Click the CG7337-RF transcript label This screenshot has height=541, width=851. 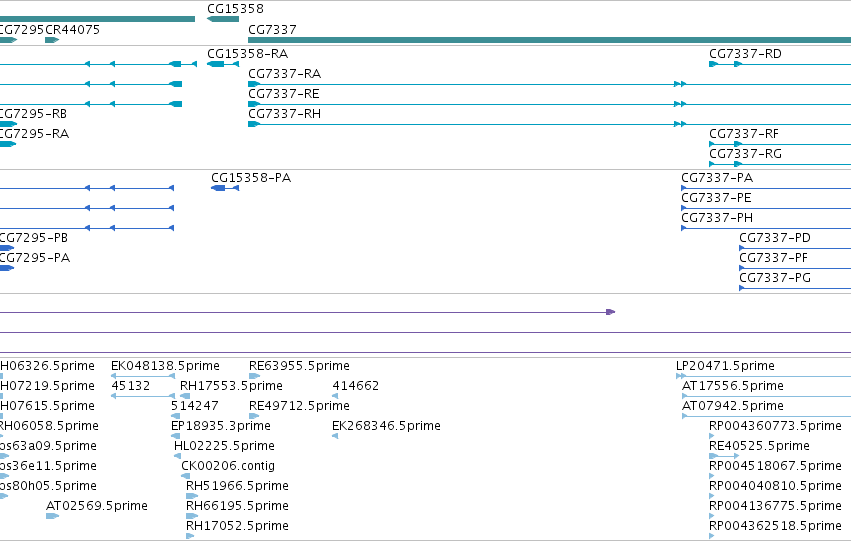(744, 134)
